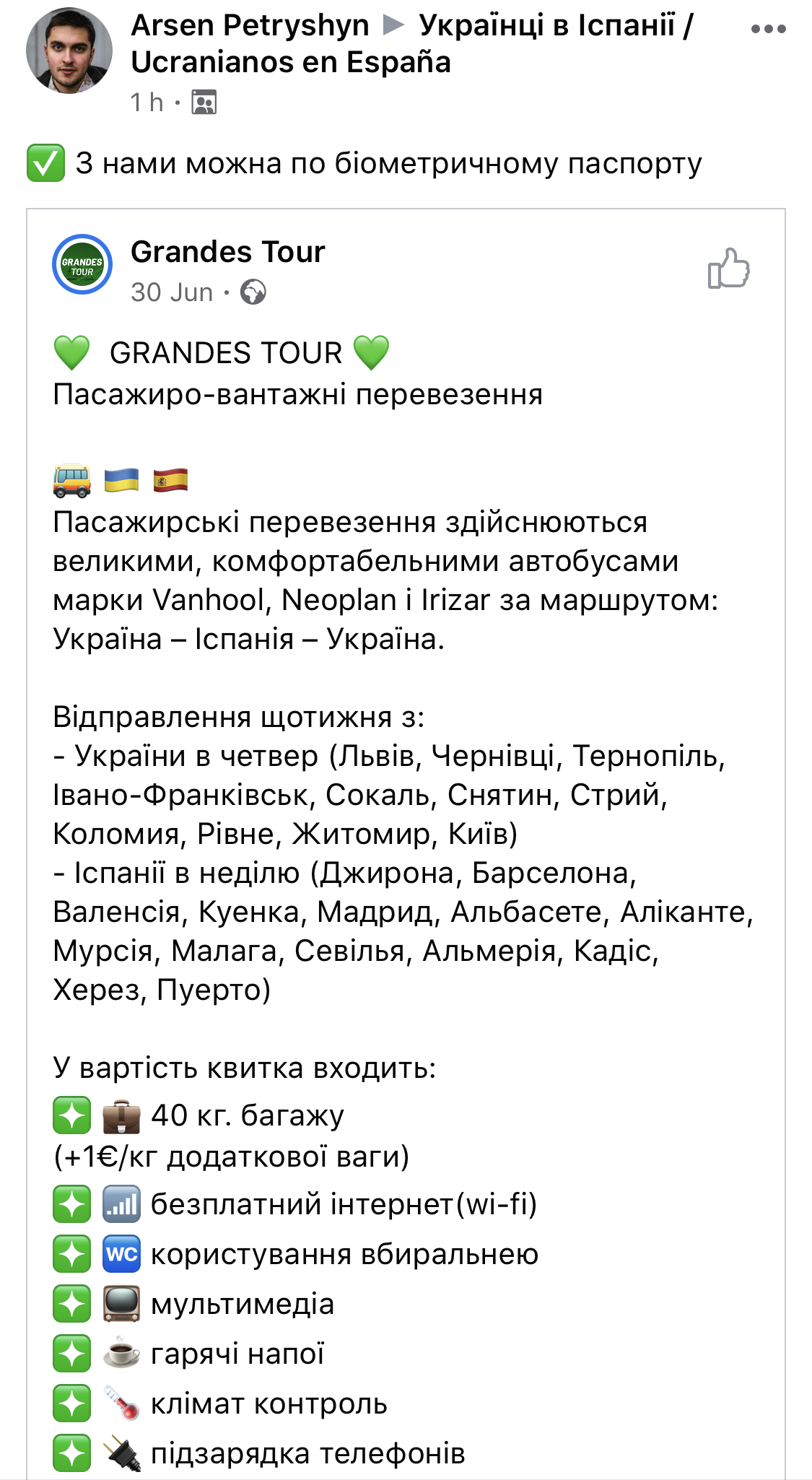Tap the public globe privacy icon

[253, 292]
